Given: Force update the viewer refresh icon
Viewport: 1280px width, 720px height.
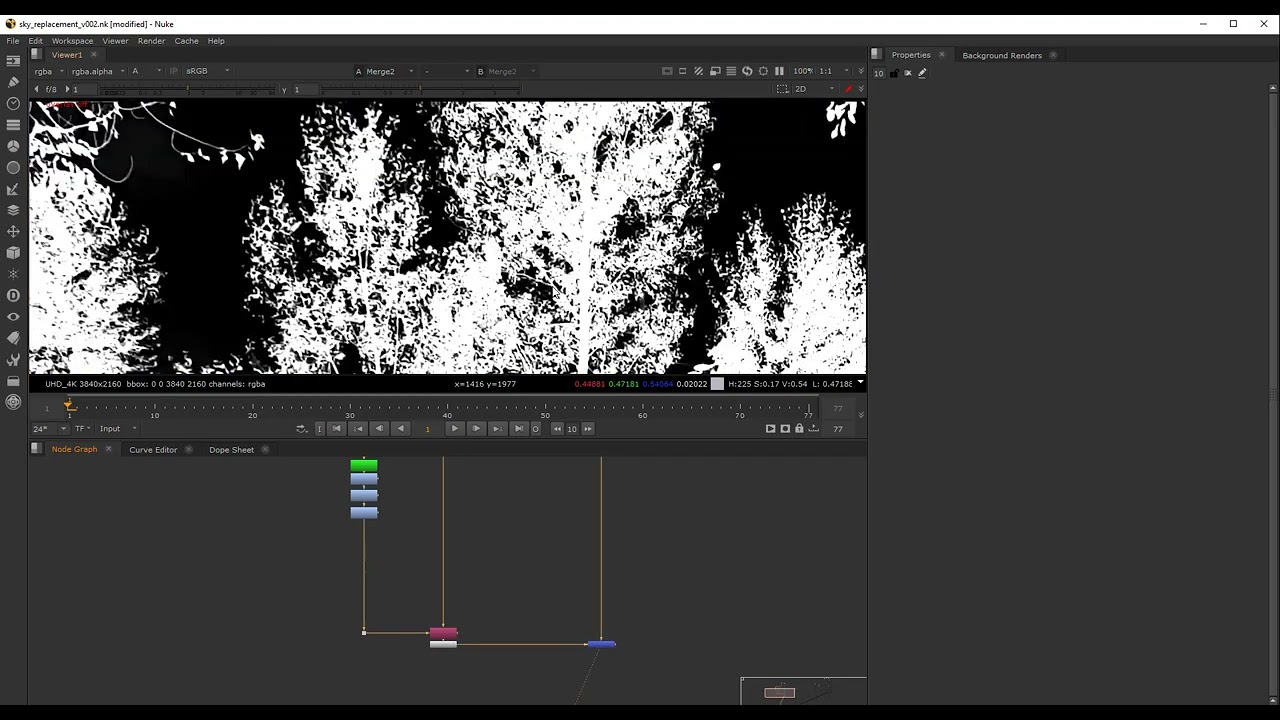Looking at the screenshot, I should pyautogui.click(x=747, y=71).
